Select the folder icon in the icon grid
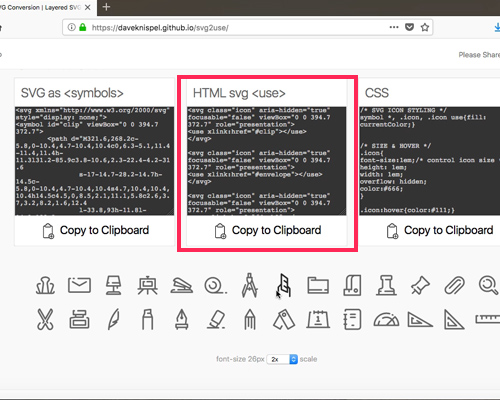Viewport: 500px width, 400px height. pos(318,286)
